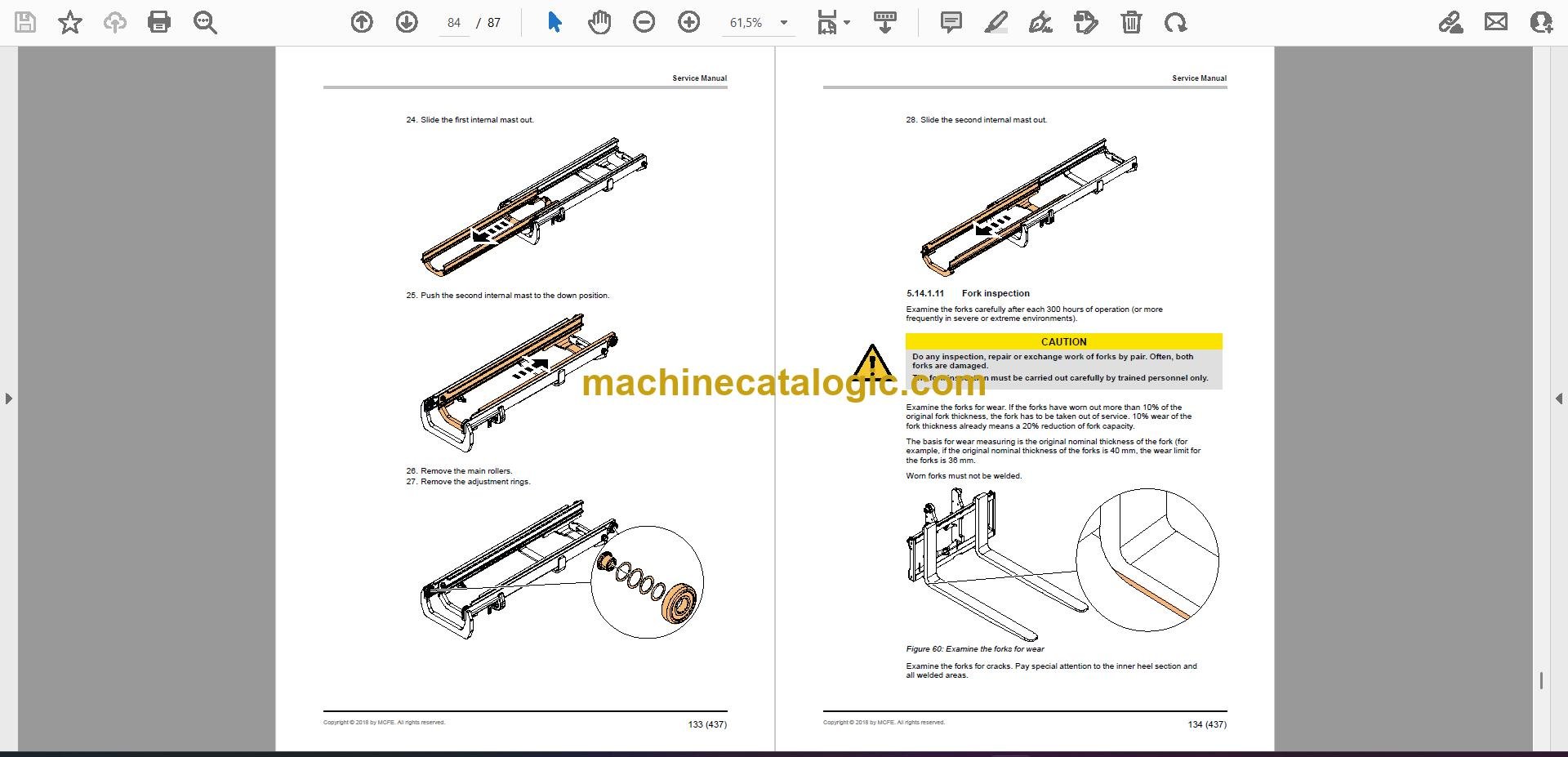Rotate the page view
The height and width of the screenshot is (757, 1568).
click(1176, 22)
